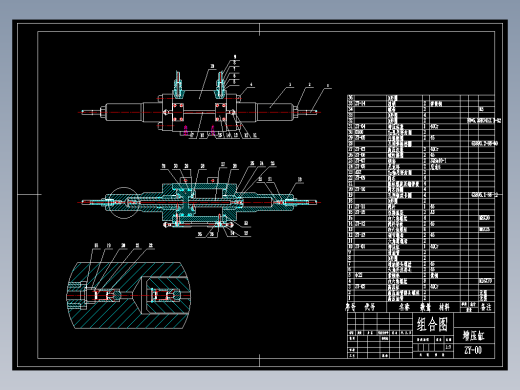Viewport: 520px width, 390px height.
Task: Click the '名称' column header
Action: pos(404,307)
